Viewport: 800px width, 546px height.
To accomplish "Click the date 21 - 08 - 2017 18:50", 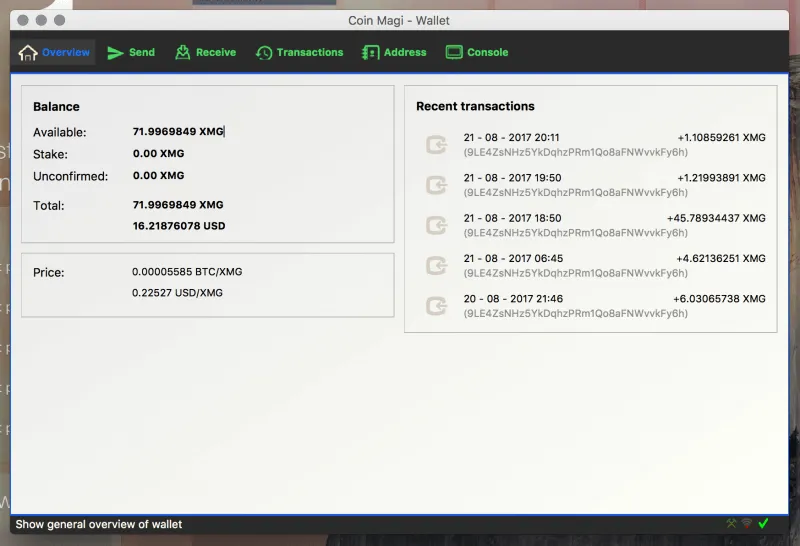I will (512, 218).
